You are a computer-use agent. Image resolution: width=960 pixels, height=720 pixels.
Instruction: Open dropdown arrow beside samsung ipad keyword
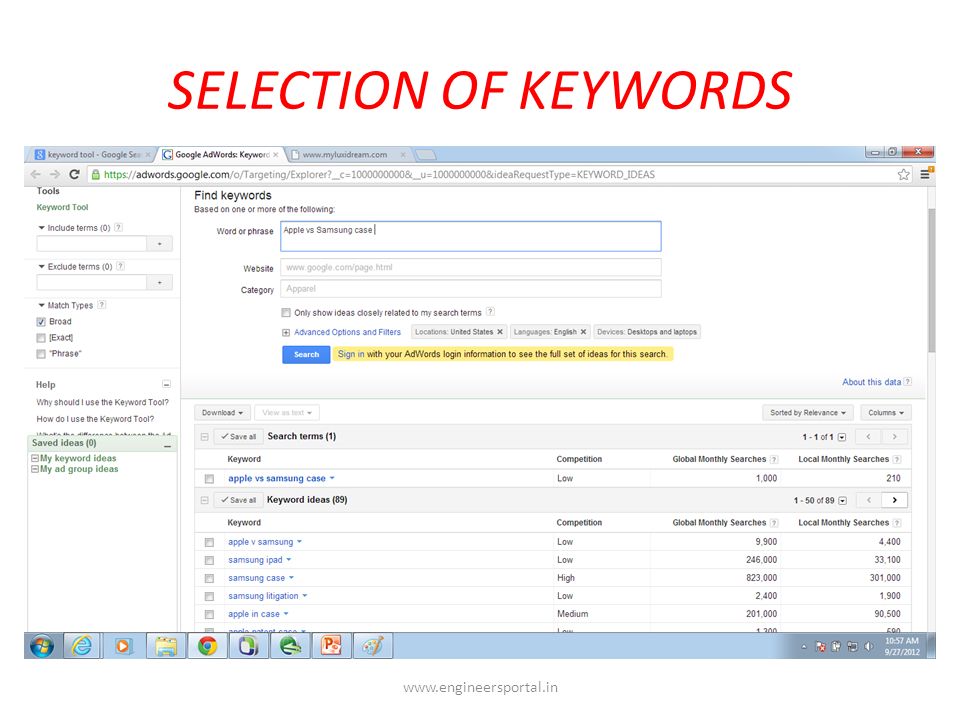pyautogui.click(x=288, y=560)
